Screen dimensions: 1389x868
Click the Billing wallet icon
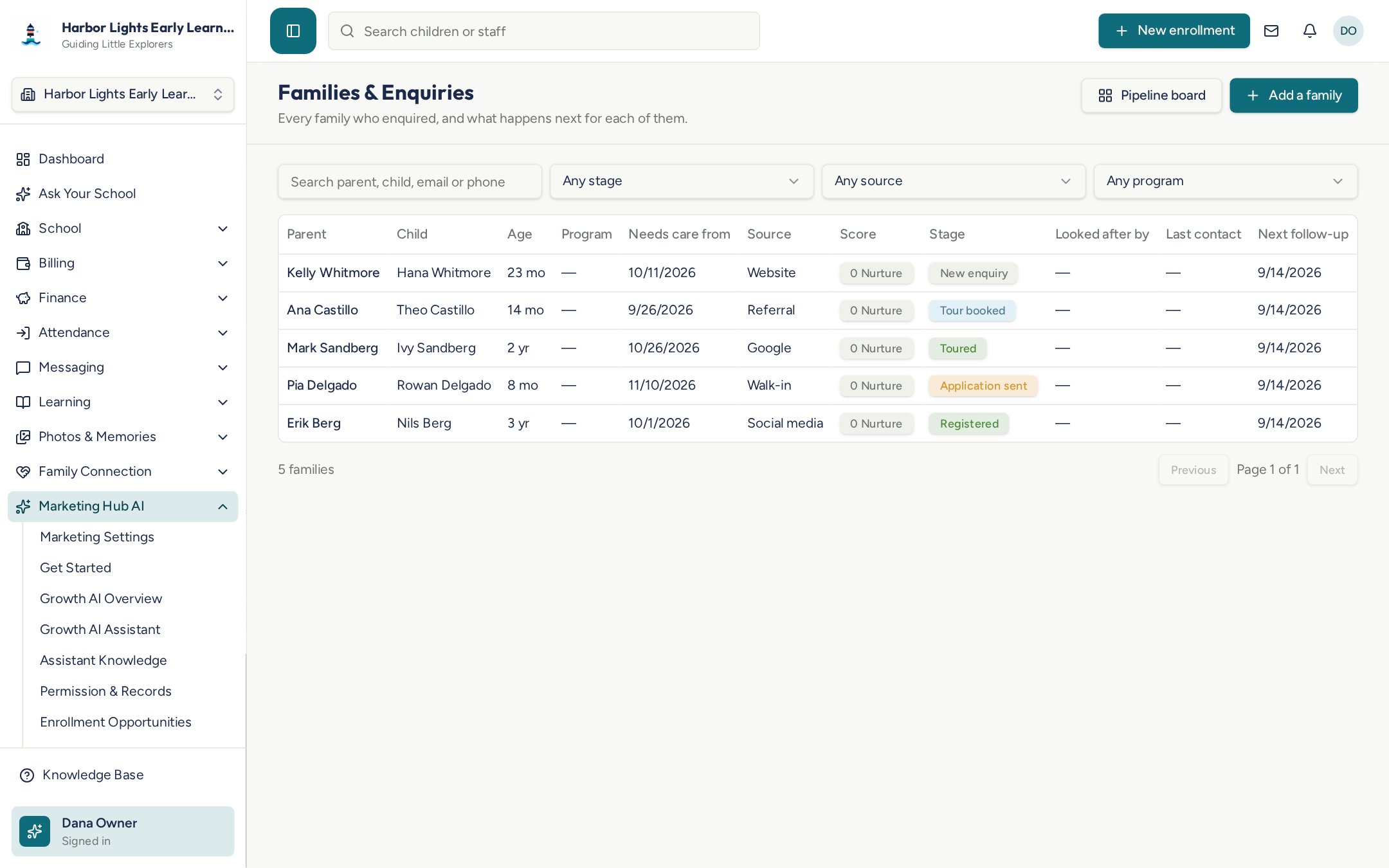(23, 263)
